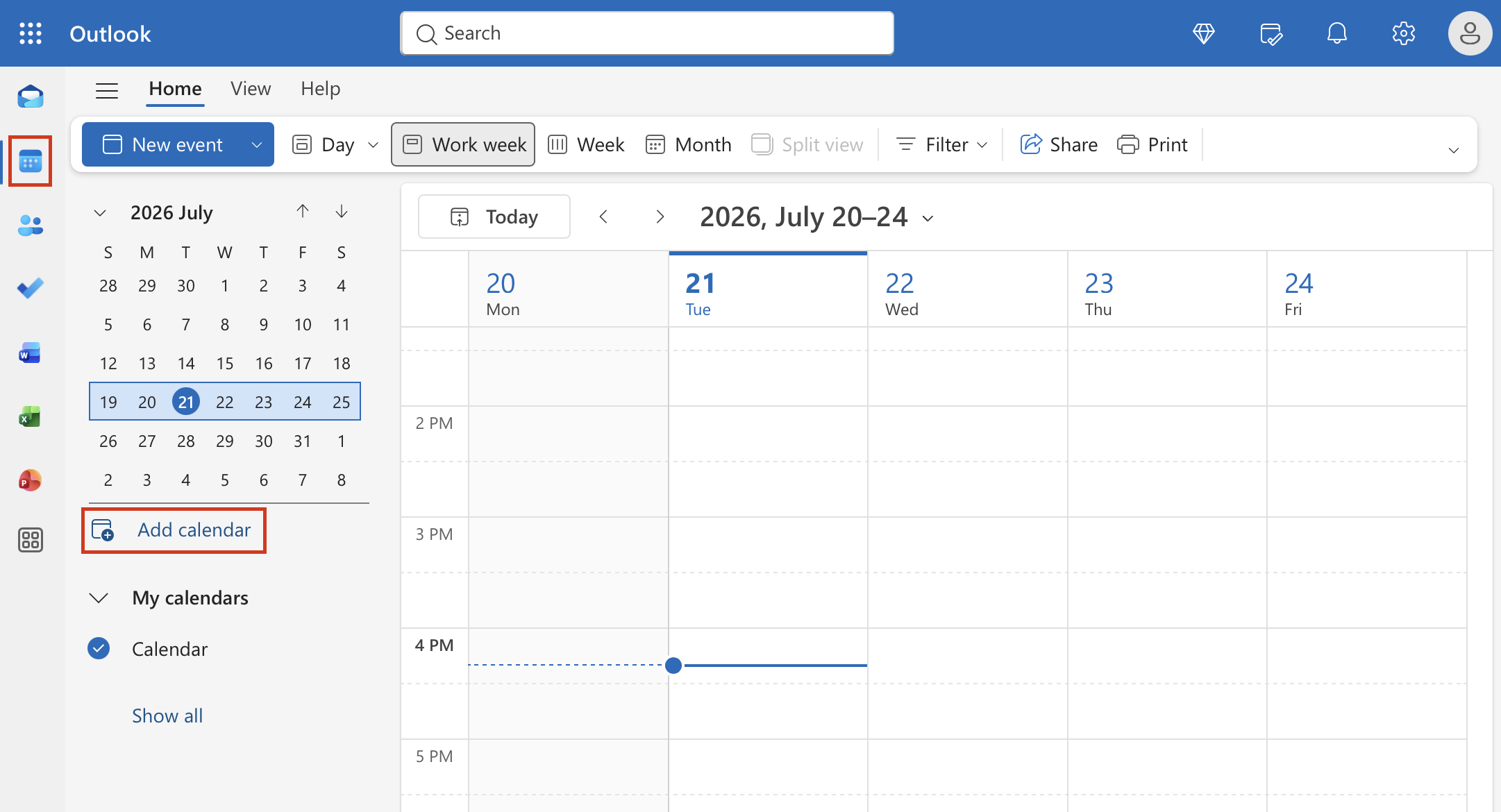
Task: Print the calendar
Action: 1152,144
